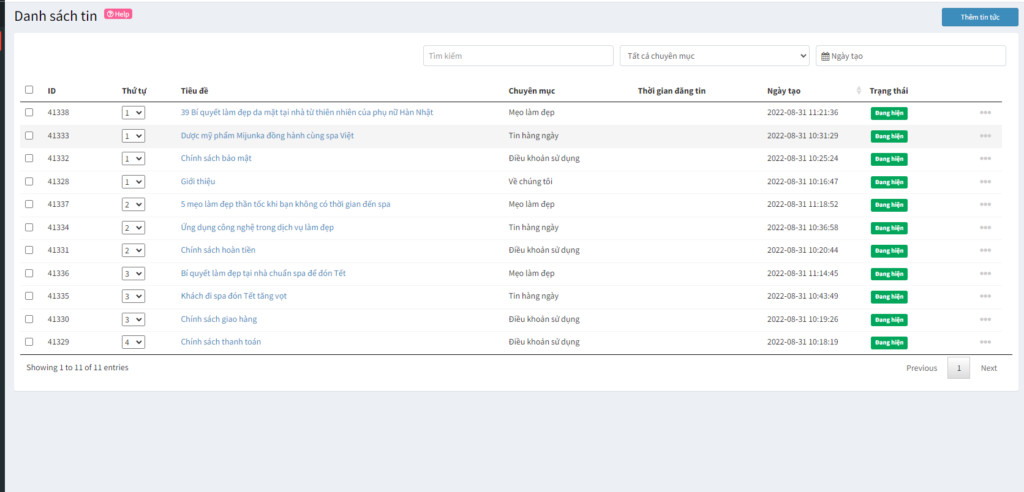This screenshot has width=1024, height=492.
Task: Change order dropdown for Chính sách thanh toán
Action: click(x=133, y=342)
